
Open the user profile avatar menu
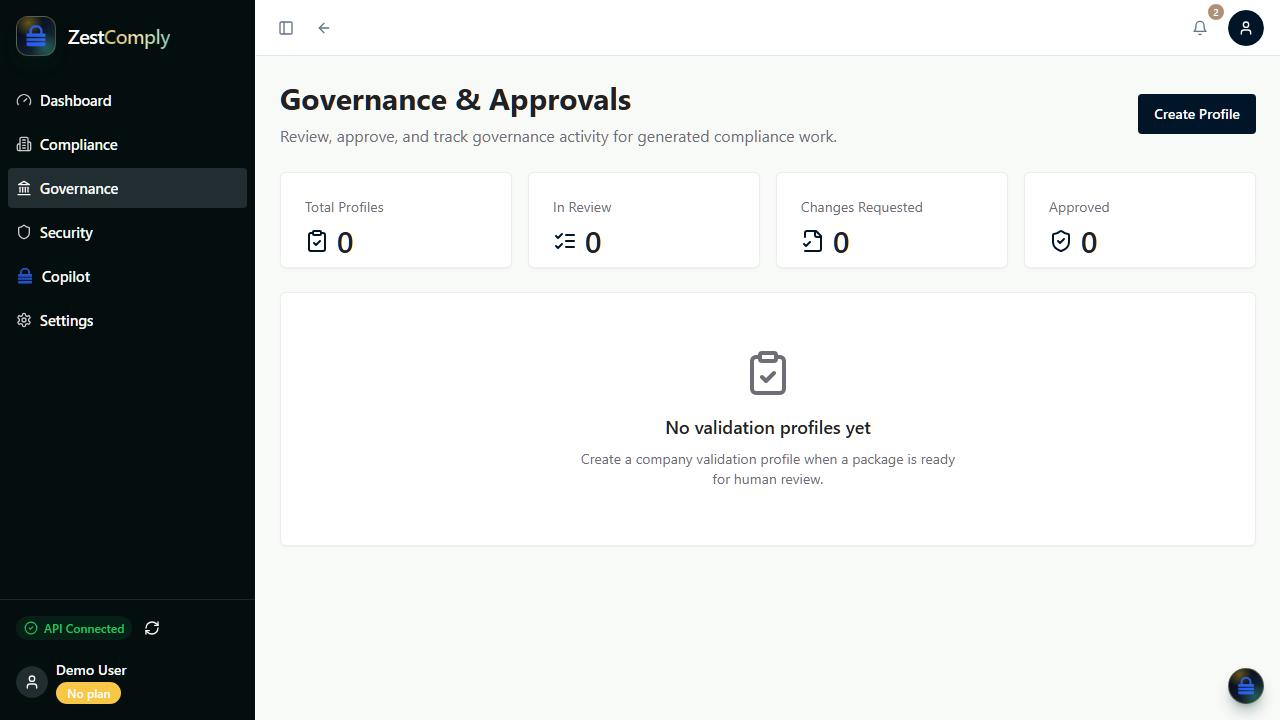click(1246, 28)
